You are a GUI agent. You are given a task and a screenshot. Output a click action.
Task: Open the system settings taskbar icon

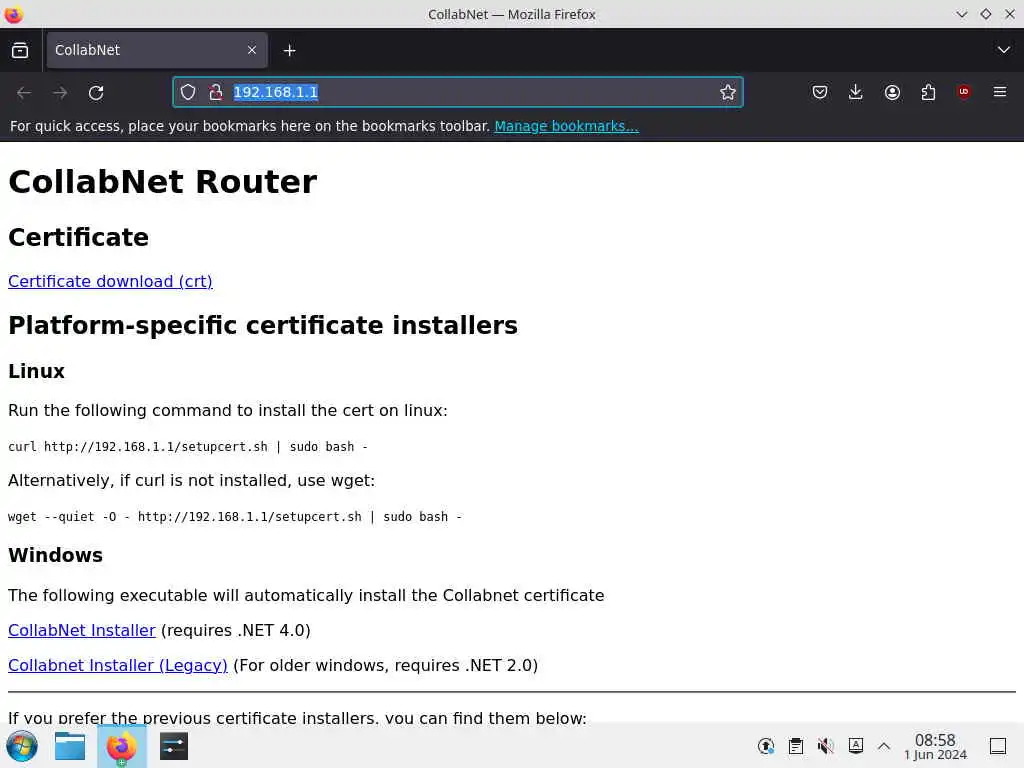click(174, 746)
